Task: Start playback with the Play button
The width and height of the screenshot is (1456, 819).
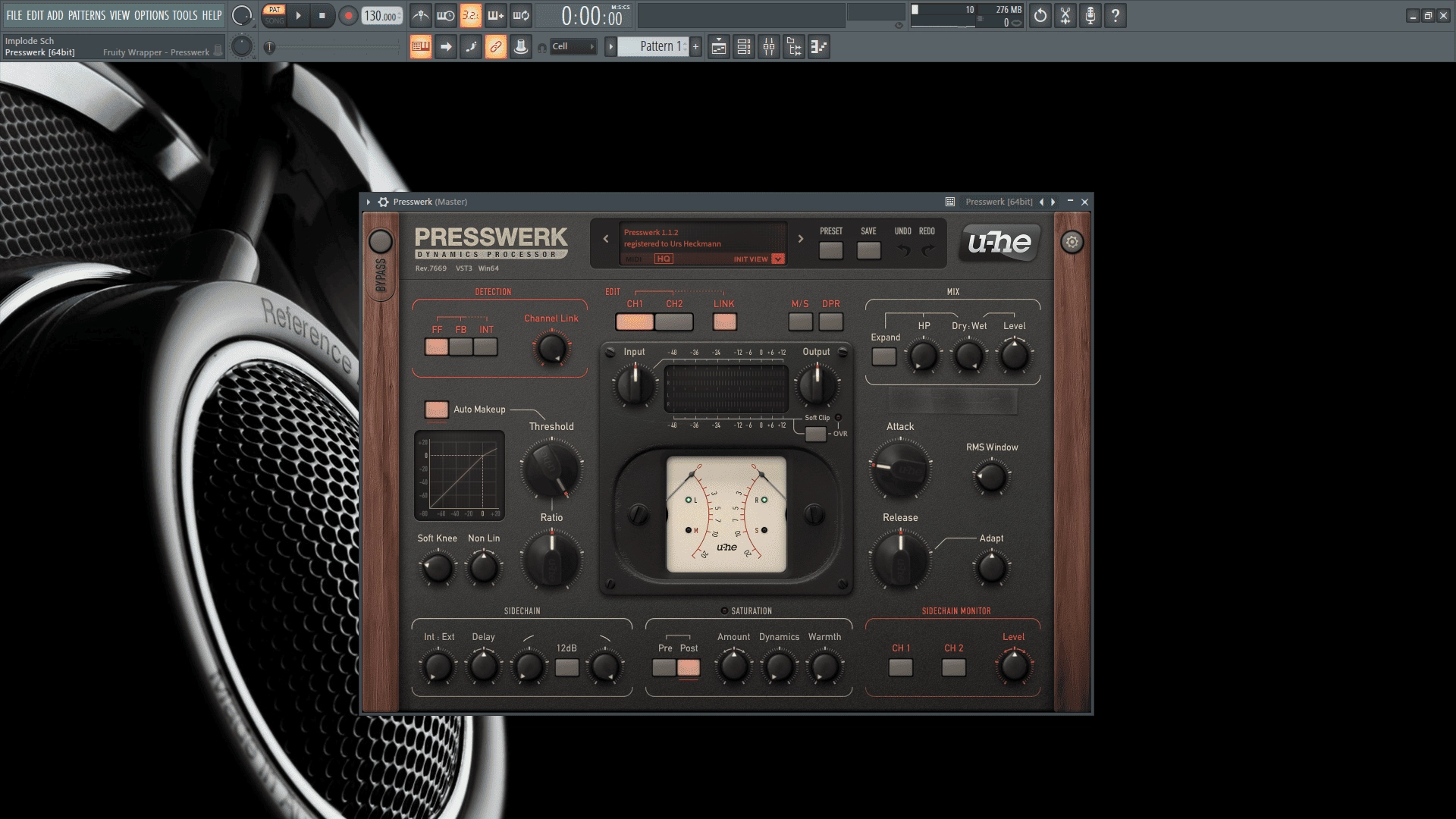Action: 298,15
